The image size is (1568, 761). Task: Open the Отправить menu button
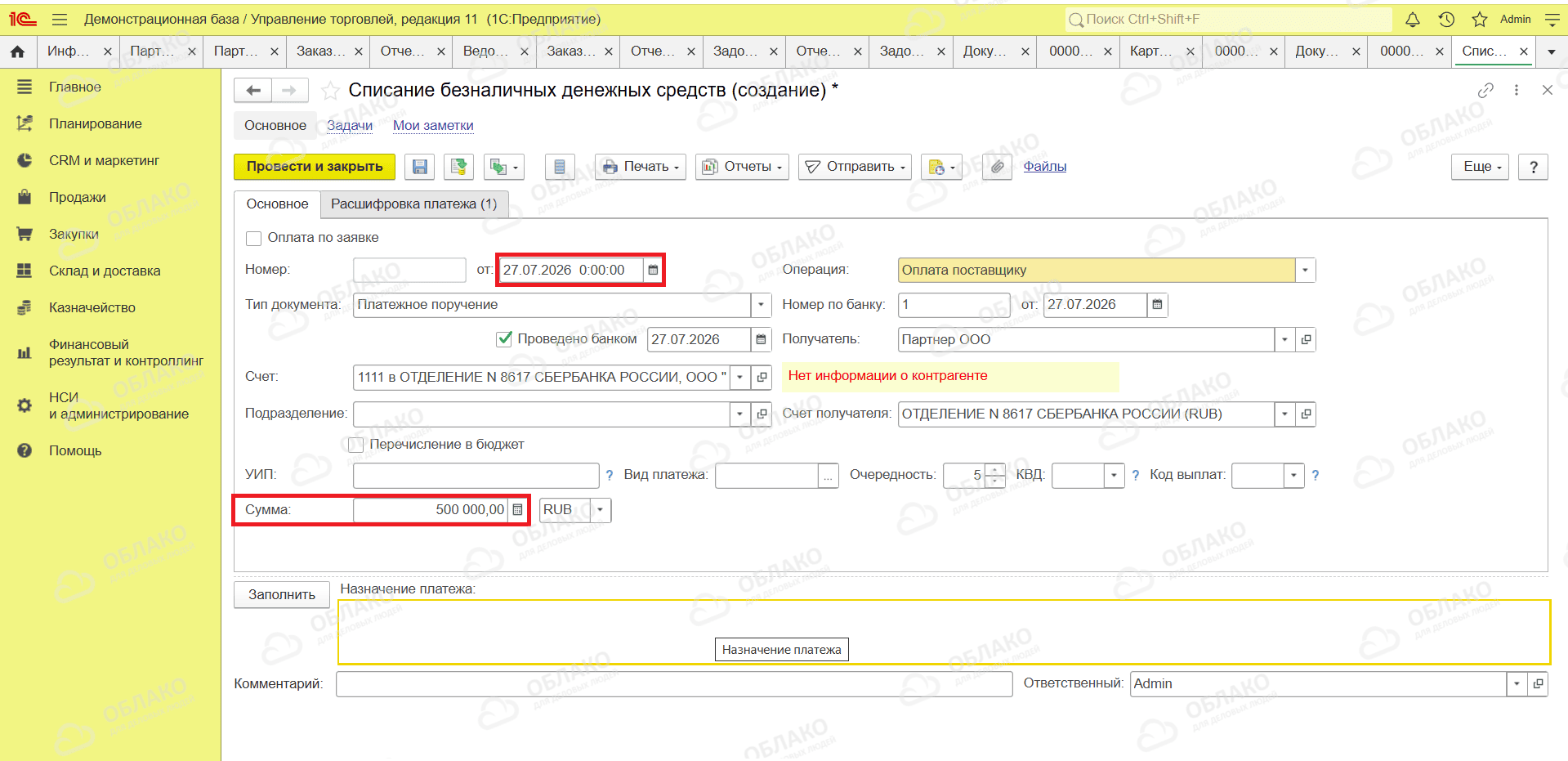pos(855,167)
